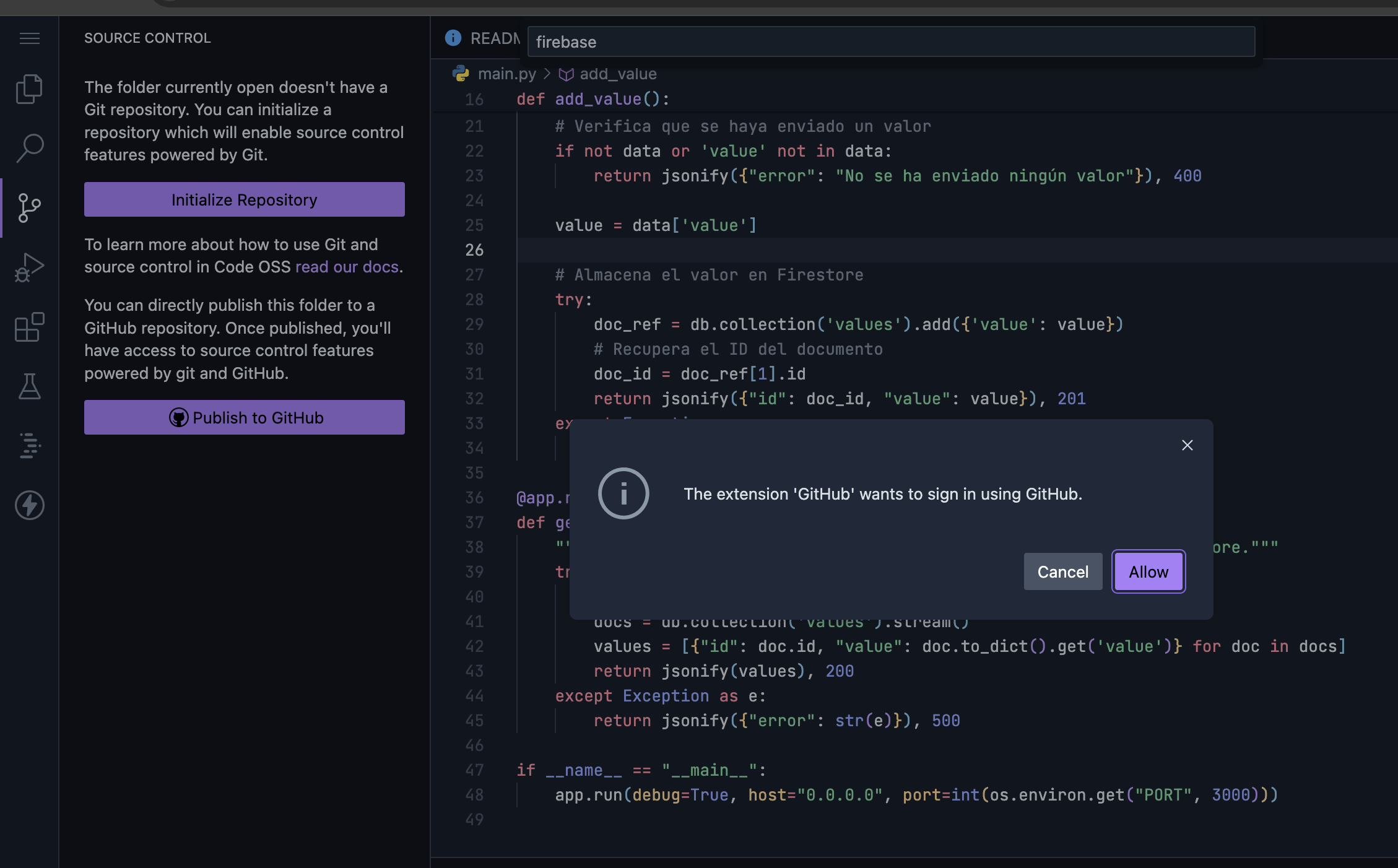Image resolution: width=1398 pixels, height=868 pixels.
Task: Open Run and Debug view
Action: (29, 267)
